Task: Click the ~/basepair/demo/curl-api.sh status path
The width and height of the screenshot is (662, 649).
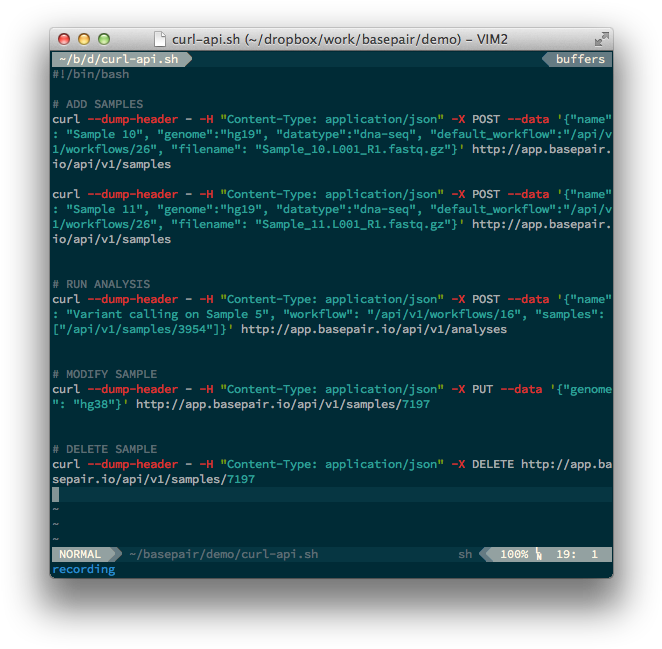Action: [224, 554]
